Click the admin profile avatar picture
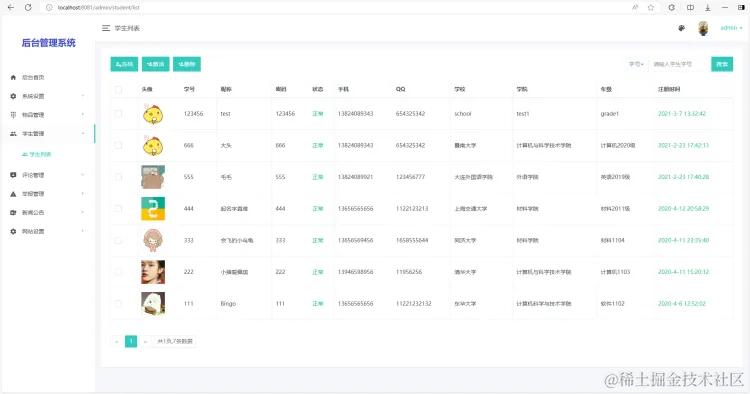750x394 pixels. coord(703,28)
